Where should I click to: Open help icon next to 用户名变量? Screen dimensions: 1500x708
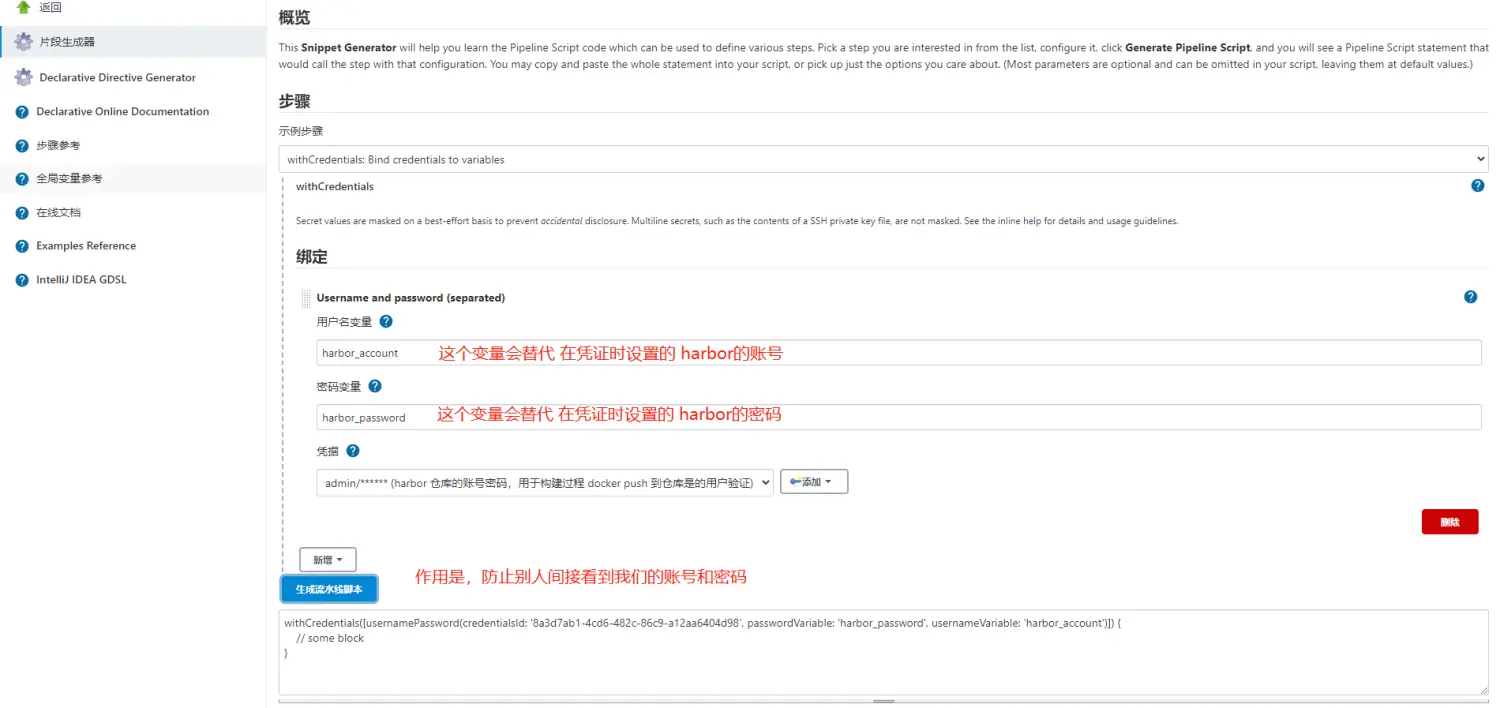[386, 322]
